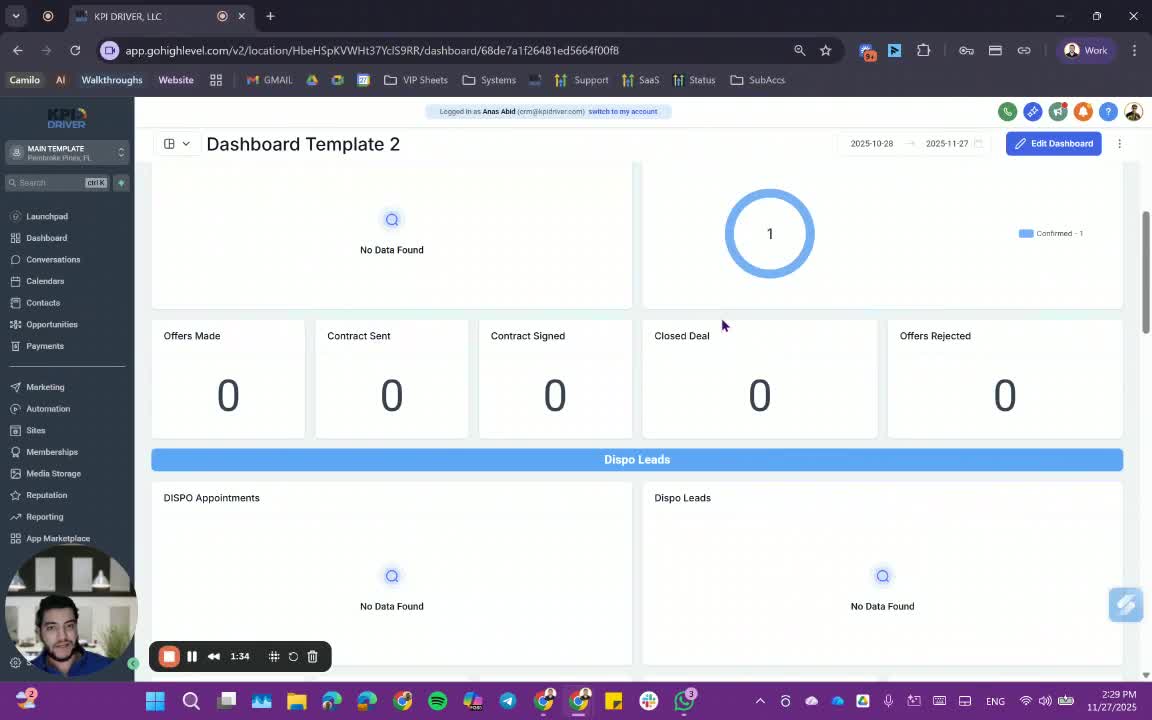The image size is (1152, 720).
Task: Click the Confirmed legend swatch
Action: 1026,234
